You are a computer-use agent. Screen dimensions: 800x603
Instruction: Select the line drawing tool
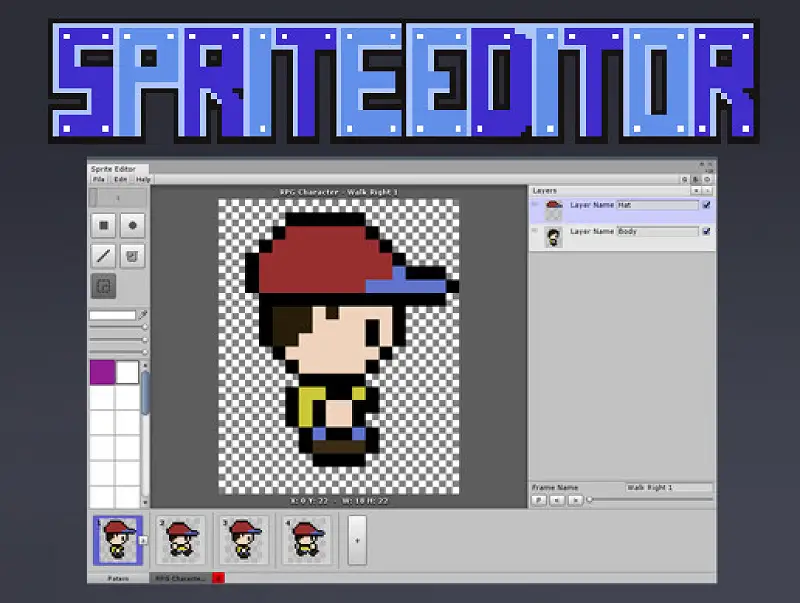(x=104, y=256)
